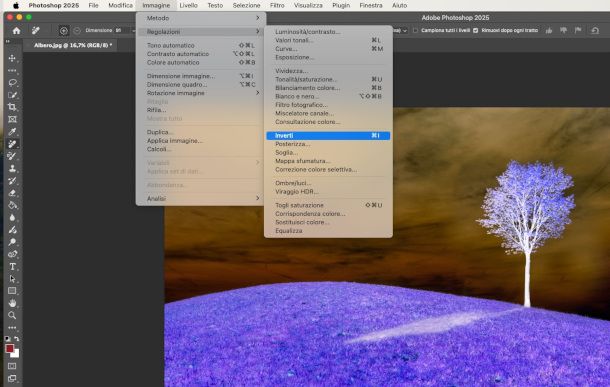Select the Frame tool
The height and width of the screenshot is (387, 610).
click(x=12, y=119)
